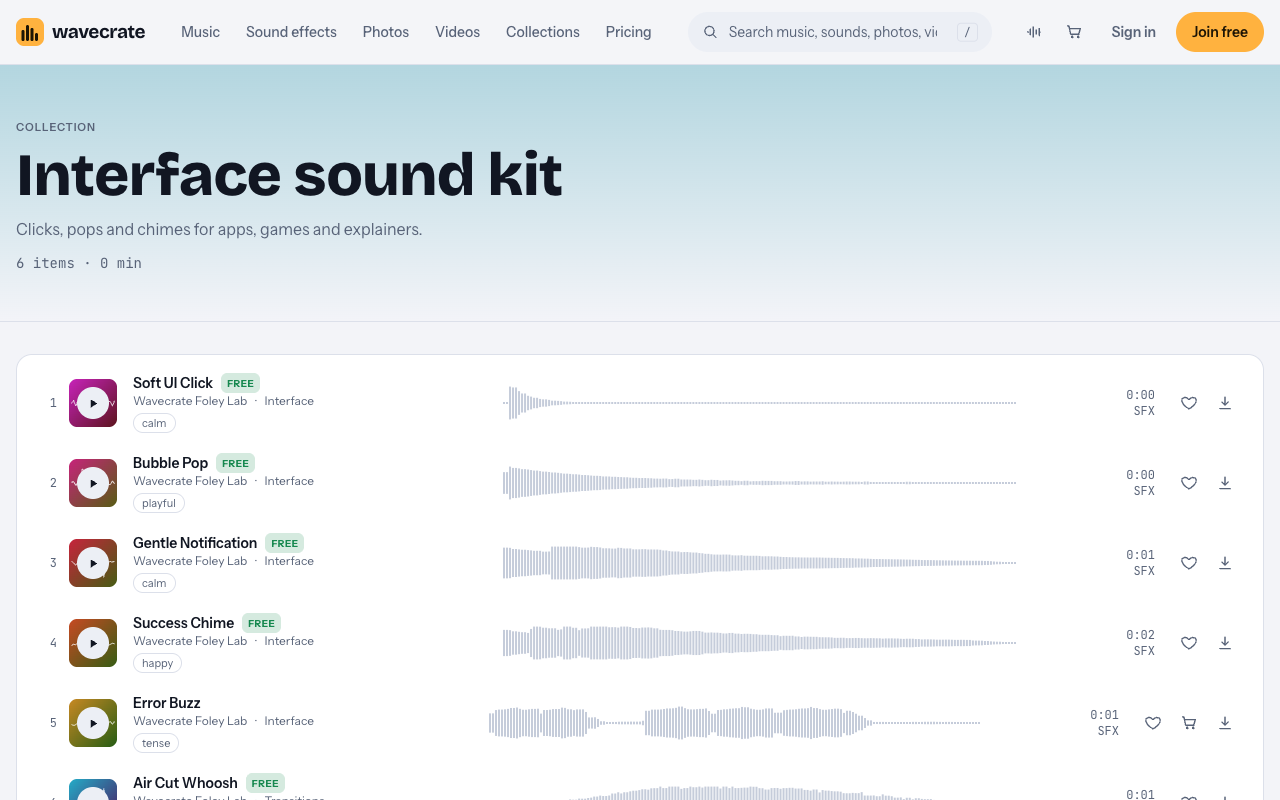Download Gentle Notification sound effect
This screenshot has height=800, width=1280.
[1225, 563]
